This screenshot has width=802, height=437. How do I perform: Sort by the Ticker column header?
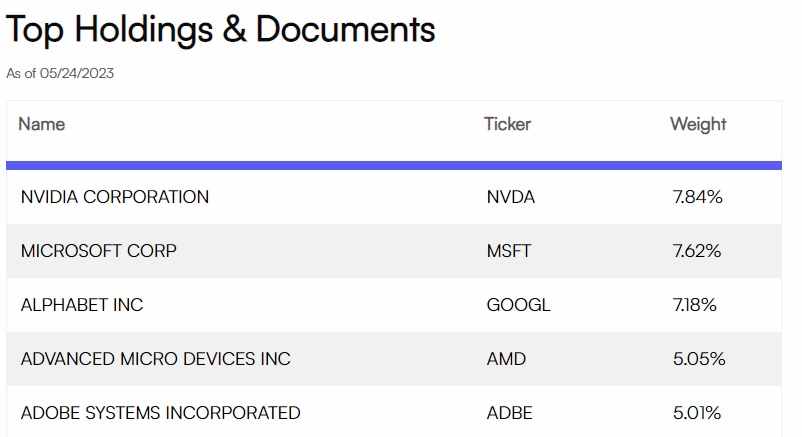tap(507, 125)
